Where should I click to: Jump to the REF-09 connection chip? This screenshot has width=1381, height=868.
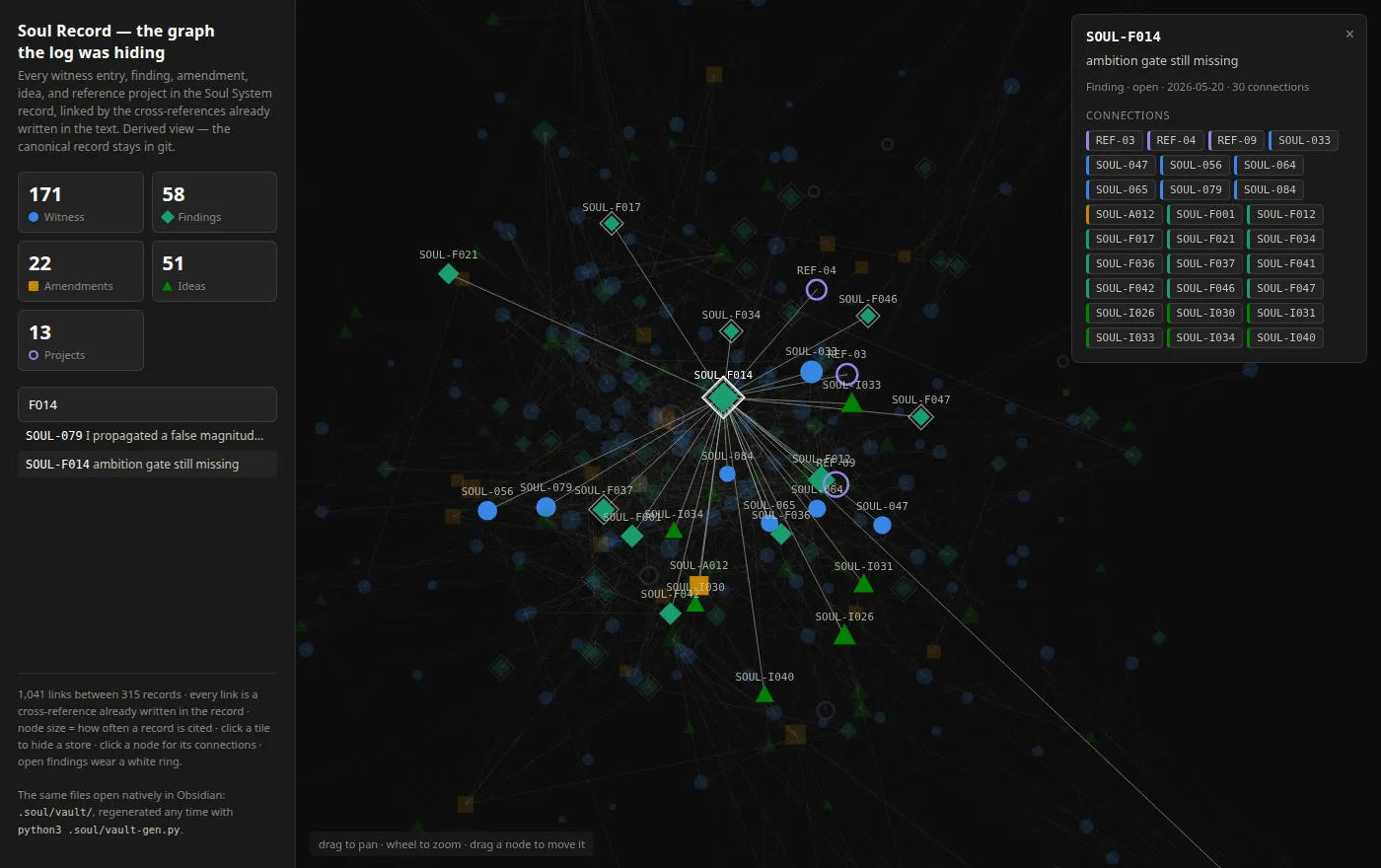1236,140
